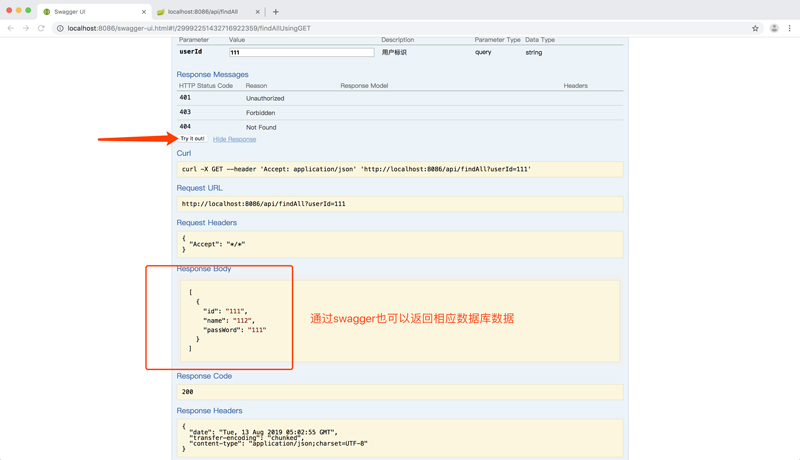
Task: Click the 404 status code
Action: click(x=185, y=126)
